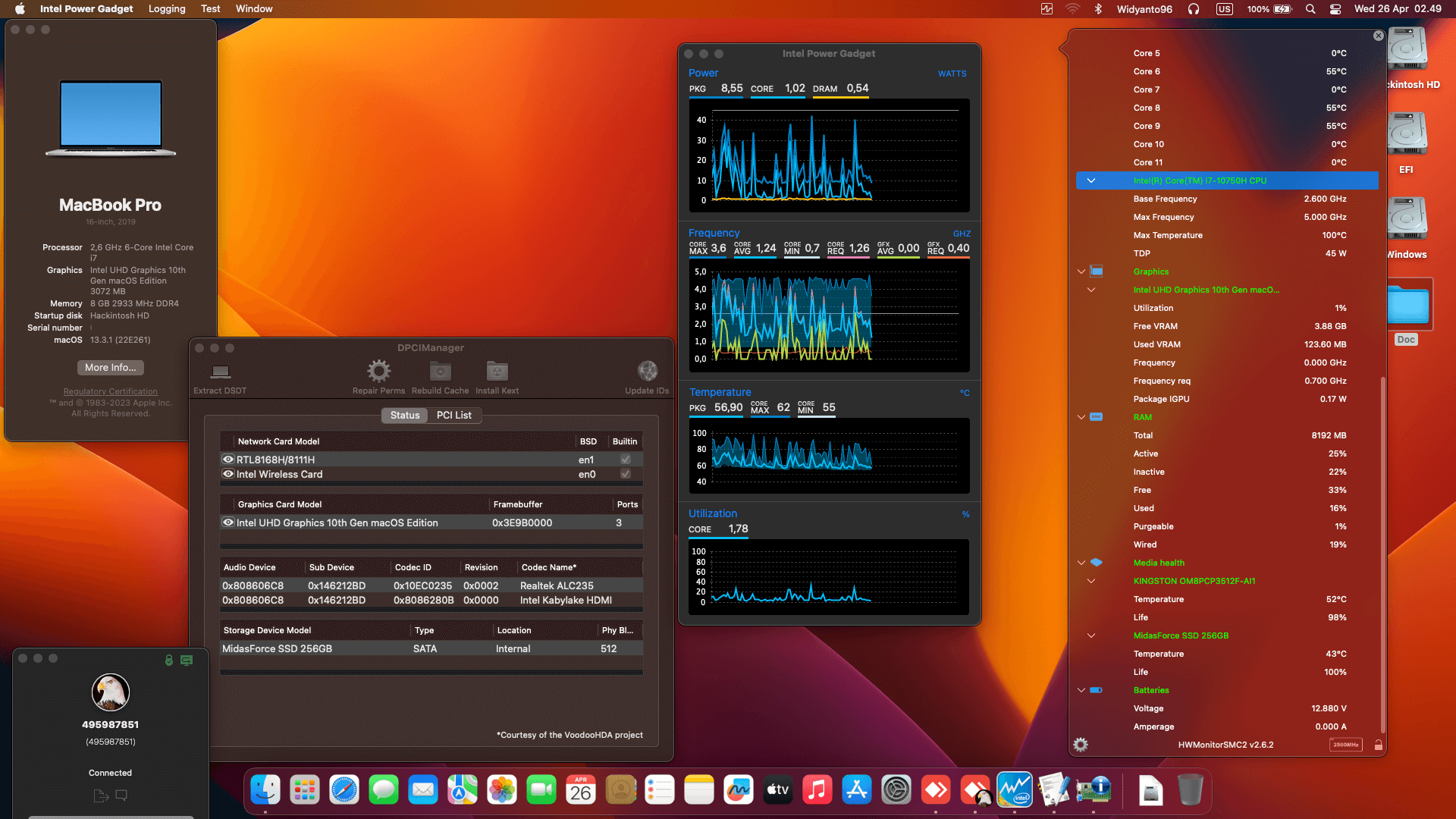The height and width of the screenshot is (819, 1456).
Task: Collapse the Media health section
Action: click(x=1081, y=563)
